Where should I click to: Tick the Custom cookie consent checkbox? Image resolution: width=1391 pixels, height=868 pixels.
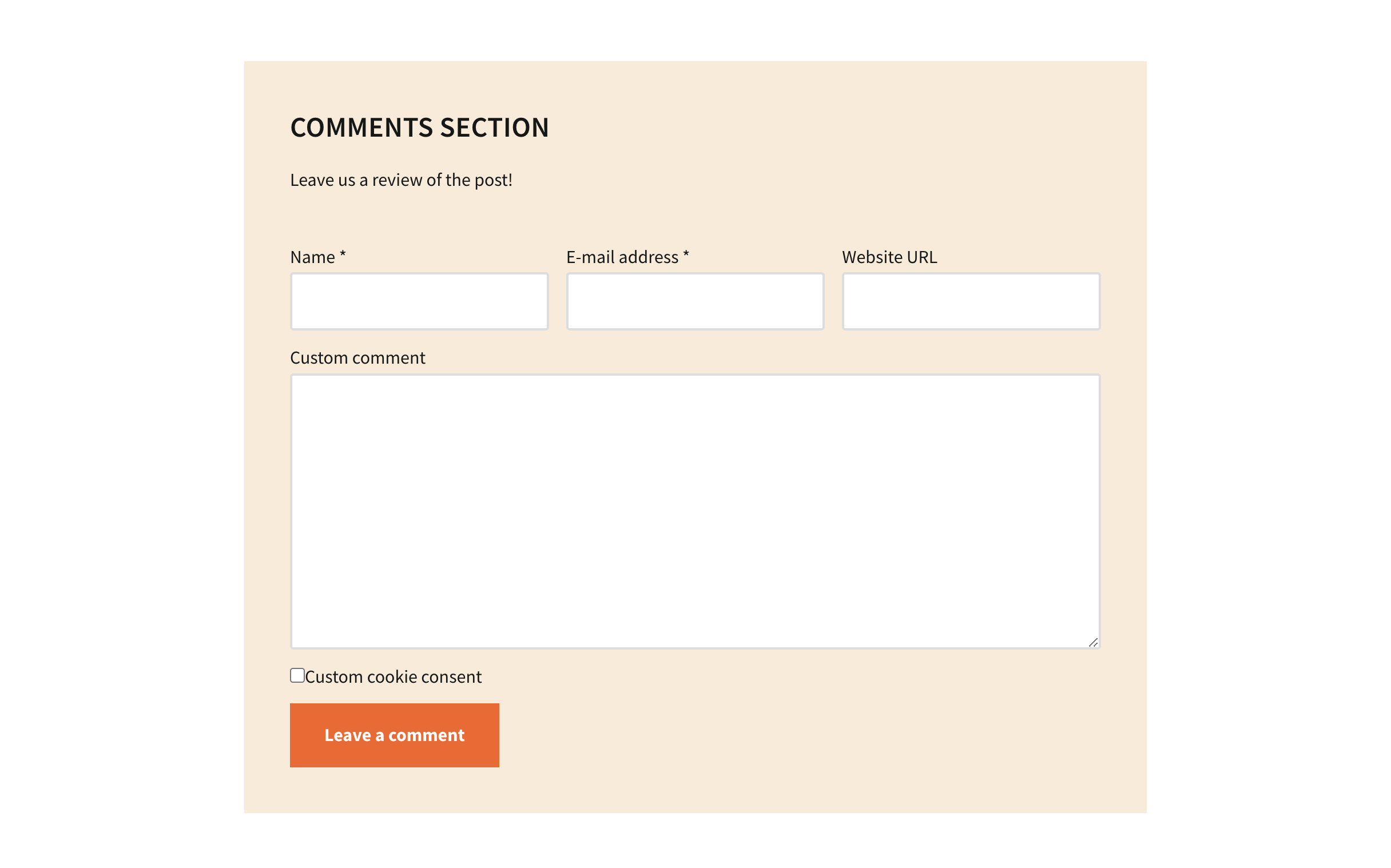[x=297, y=676]
